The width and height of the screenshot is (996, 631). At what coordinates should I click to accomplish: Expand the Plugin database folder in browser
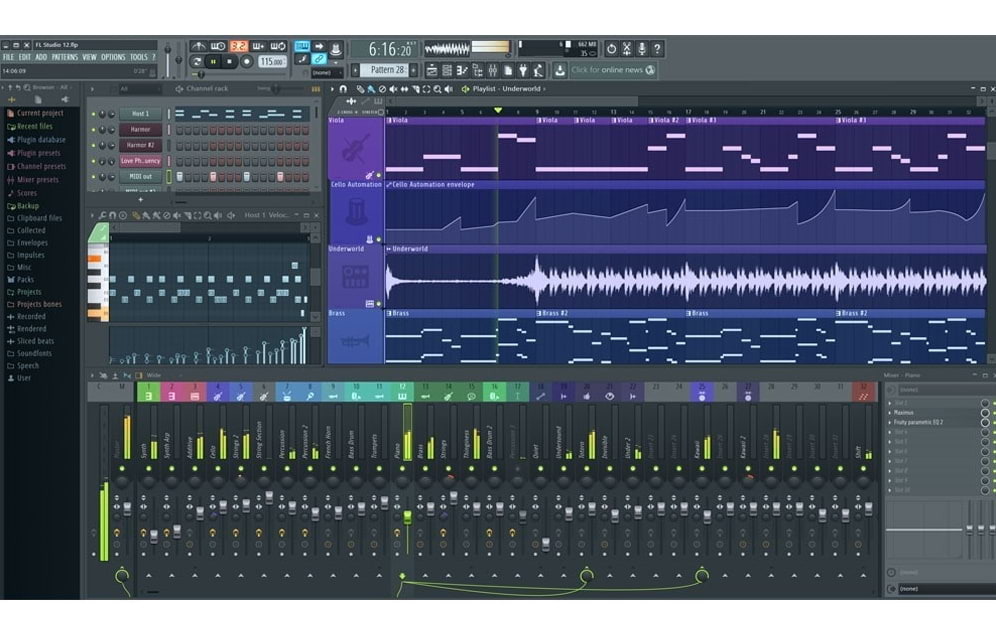pos(40,140)
